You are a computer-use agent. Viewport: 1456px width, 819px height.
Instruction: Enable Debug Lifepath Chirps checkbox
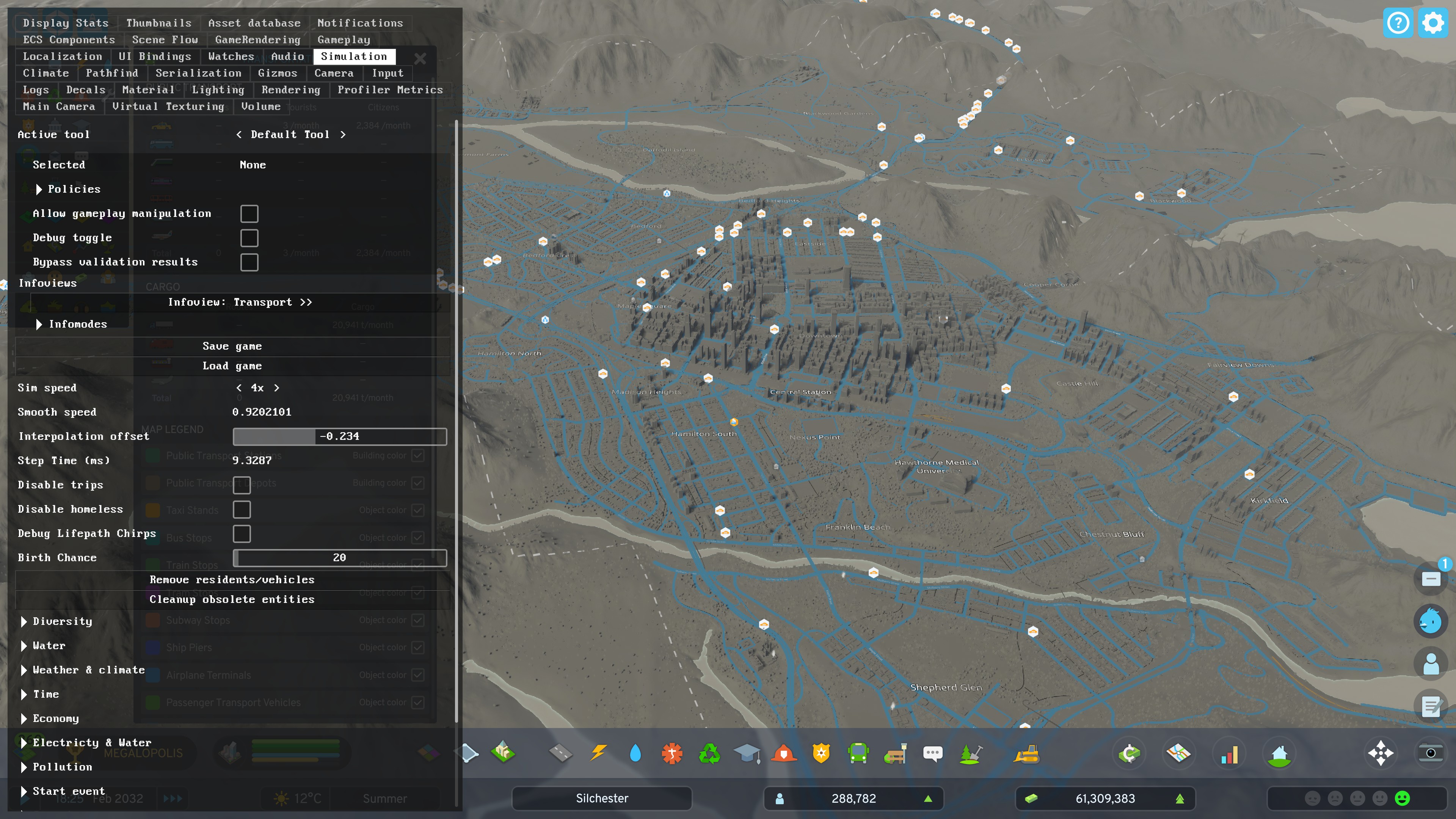tap(242, 533)
